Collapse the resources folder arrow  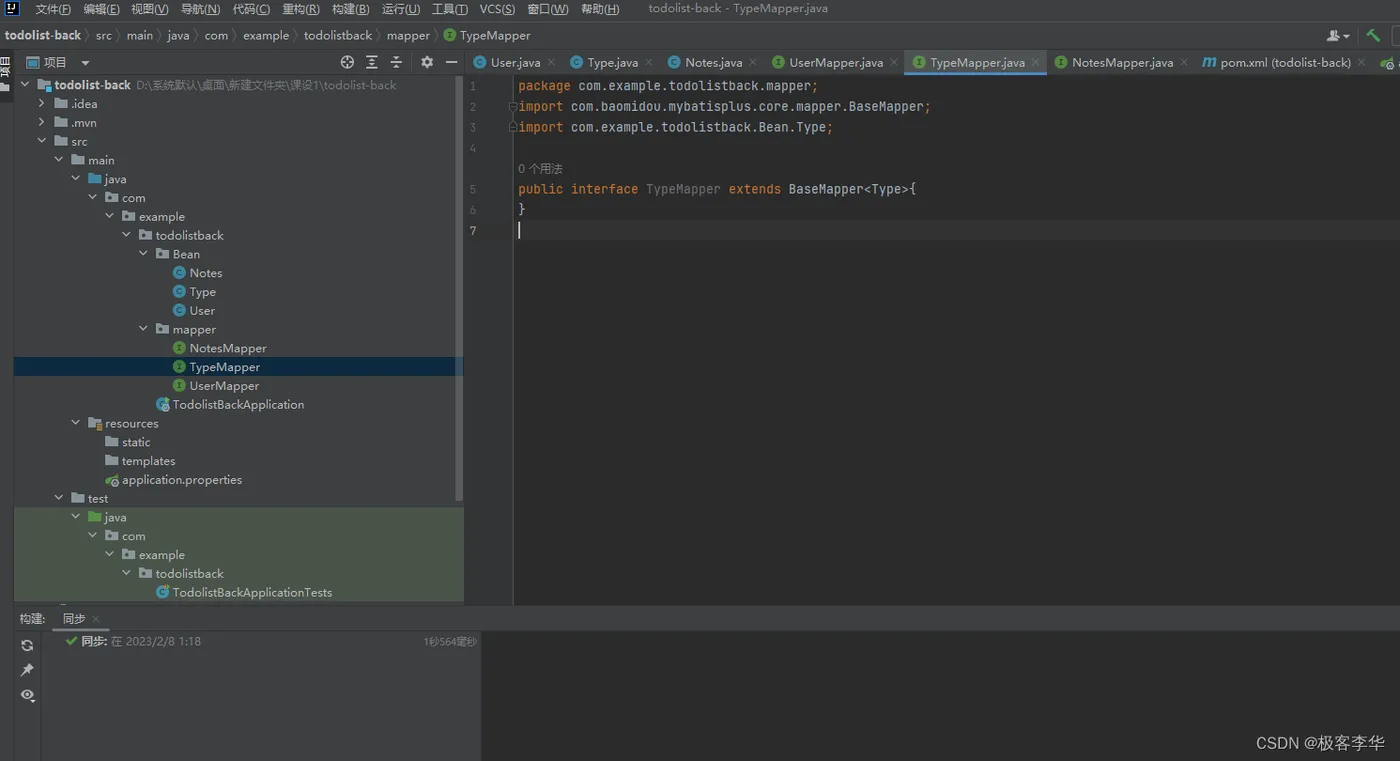76,423
